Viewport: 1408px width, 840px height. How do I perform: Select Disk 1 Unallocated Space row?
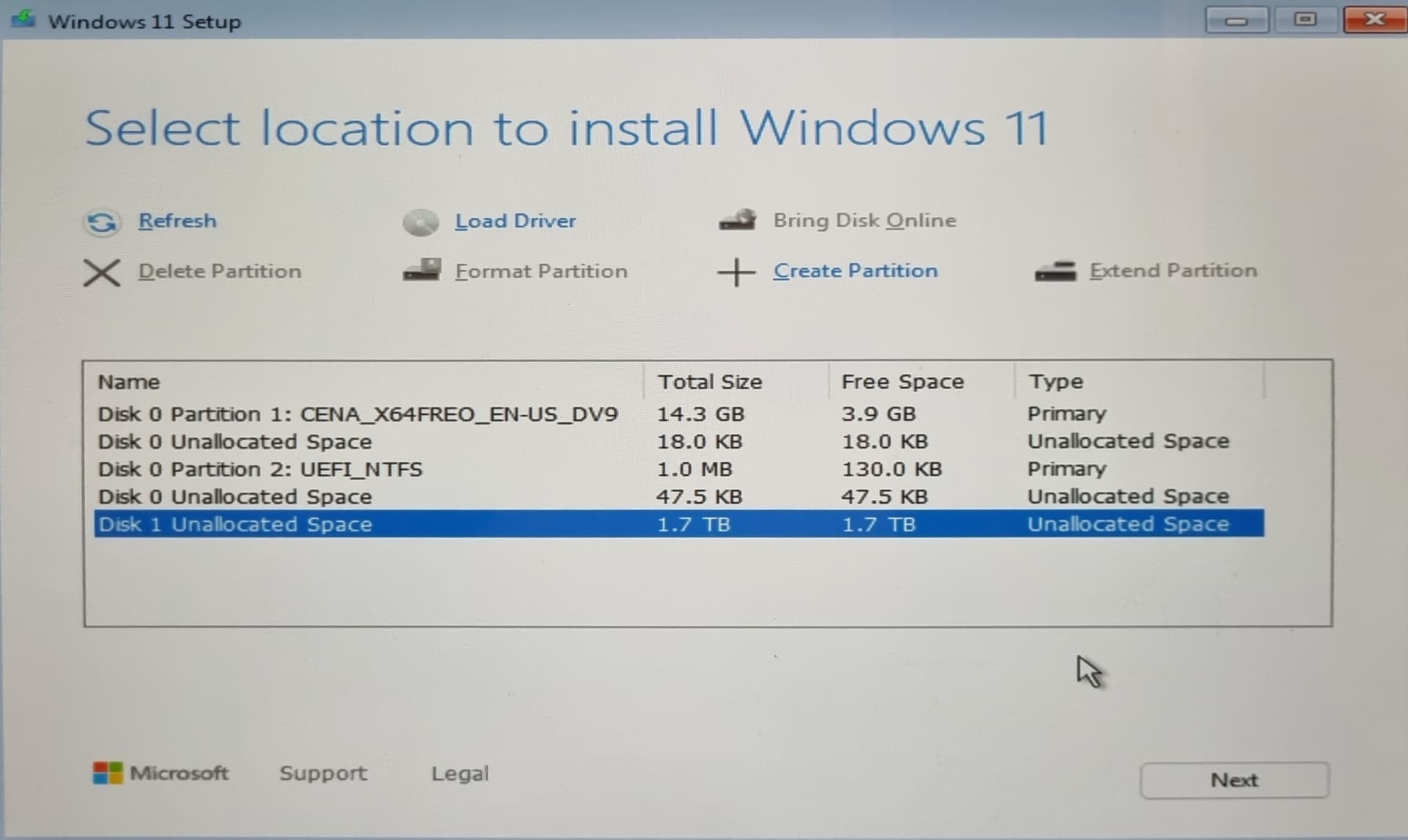point(679,524)
